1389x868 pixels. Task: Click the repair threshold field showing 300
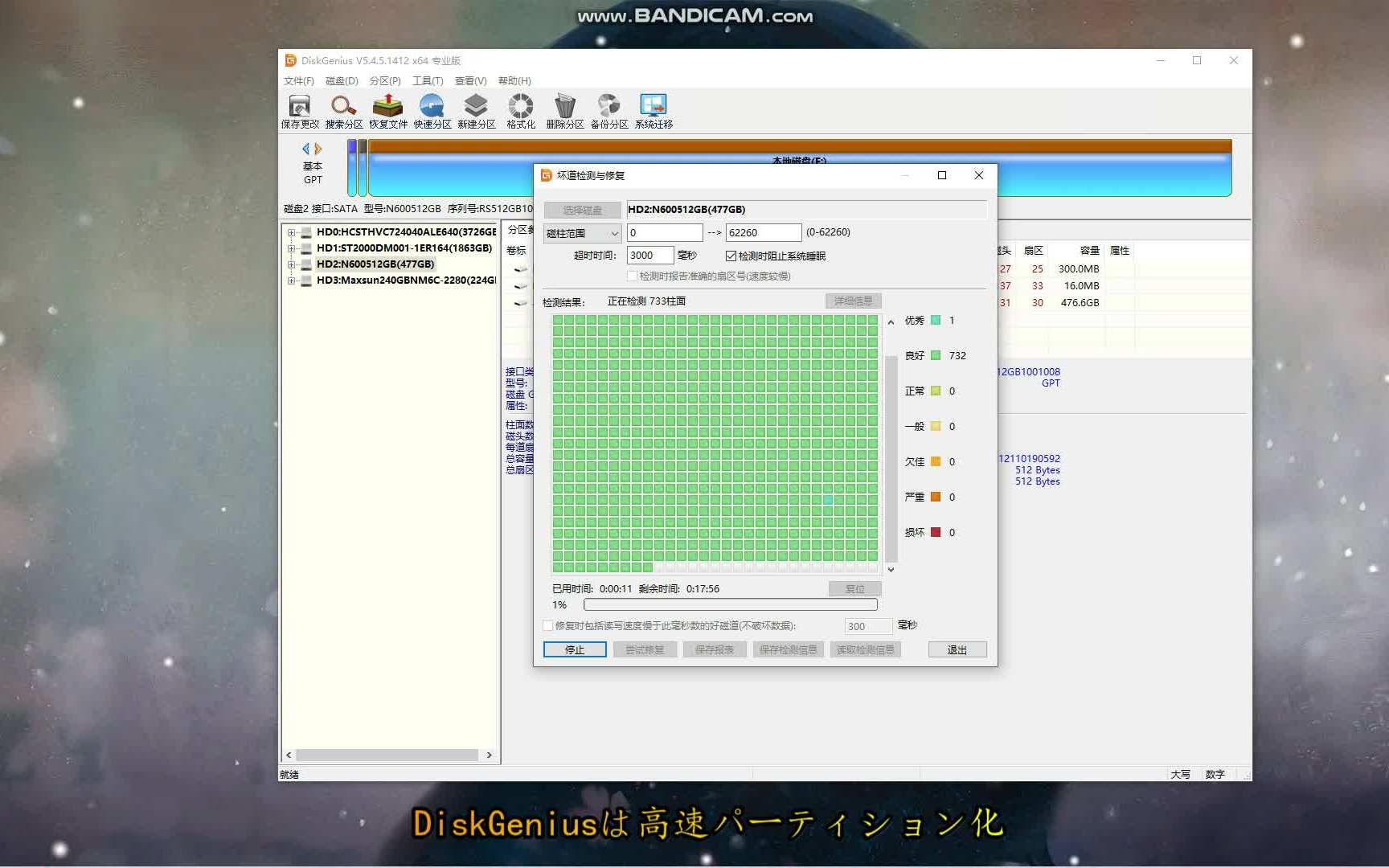point(868,626)
